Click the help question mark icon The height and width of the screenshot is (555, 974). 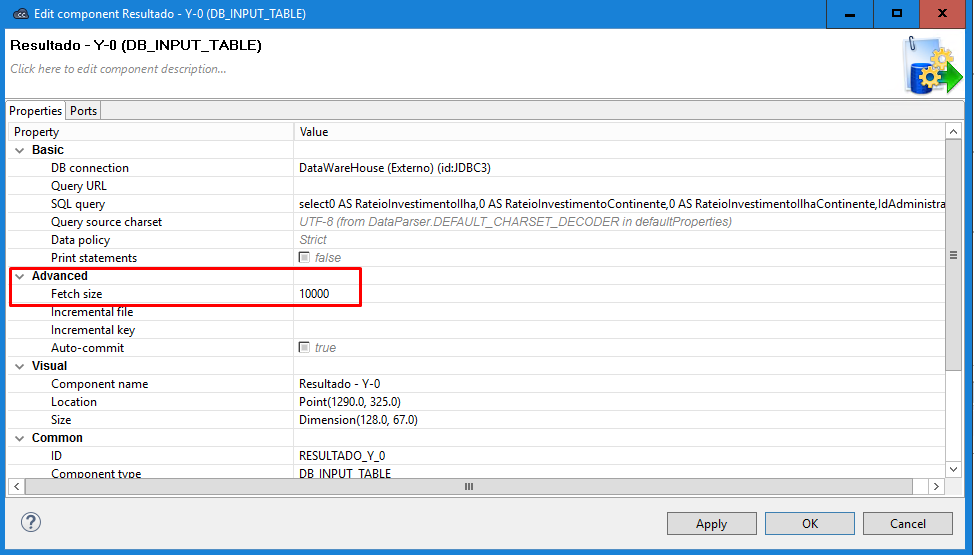[31, 522]
